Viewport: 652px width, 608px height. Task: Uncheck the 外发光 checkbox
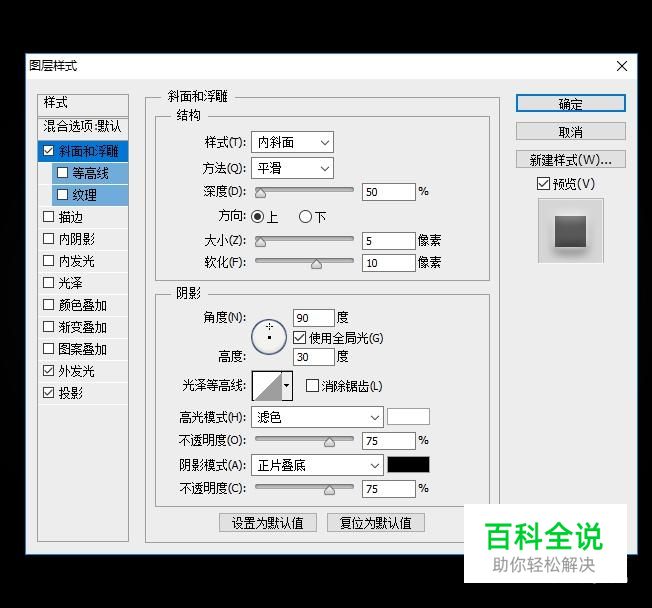coord(48,371)
